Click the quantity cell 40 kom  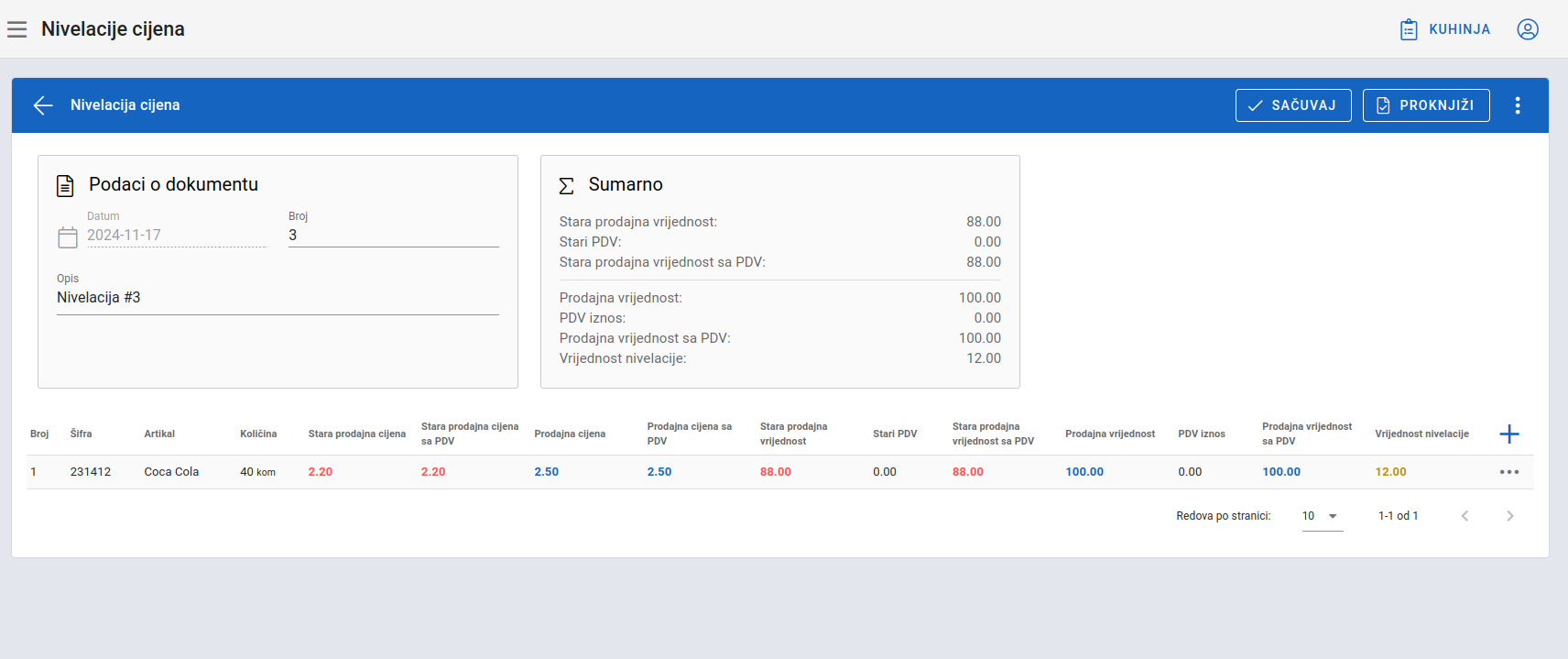pos(257,472)
